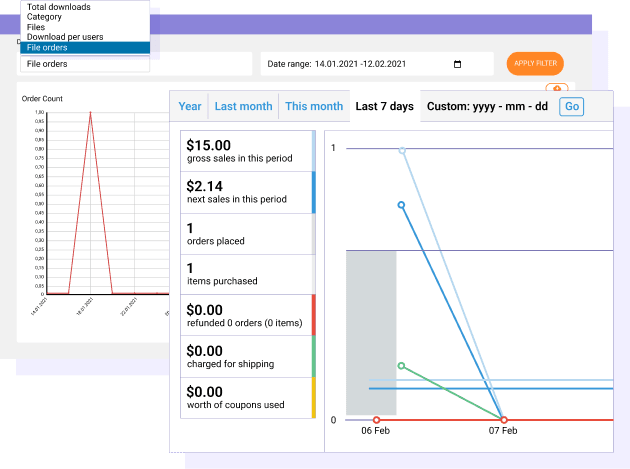Select 'Total downloads' from the dropdown list
Screen dimensions: 630x469
click(58, 7)
